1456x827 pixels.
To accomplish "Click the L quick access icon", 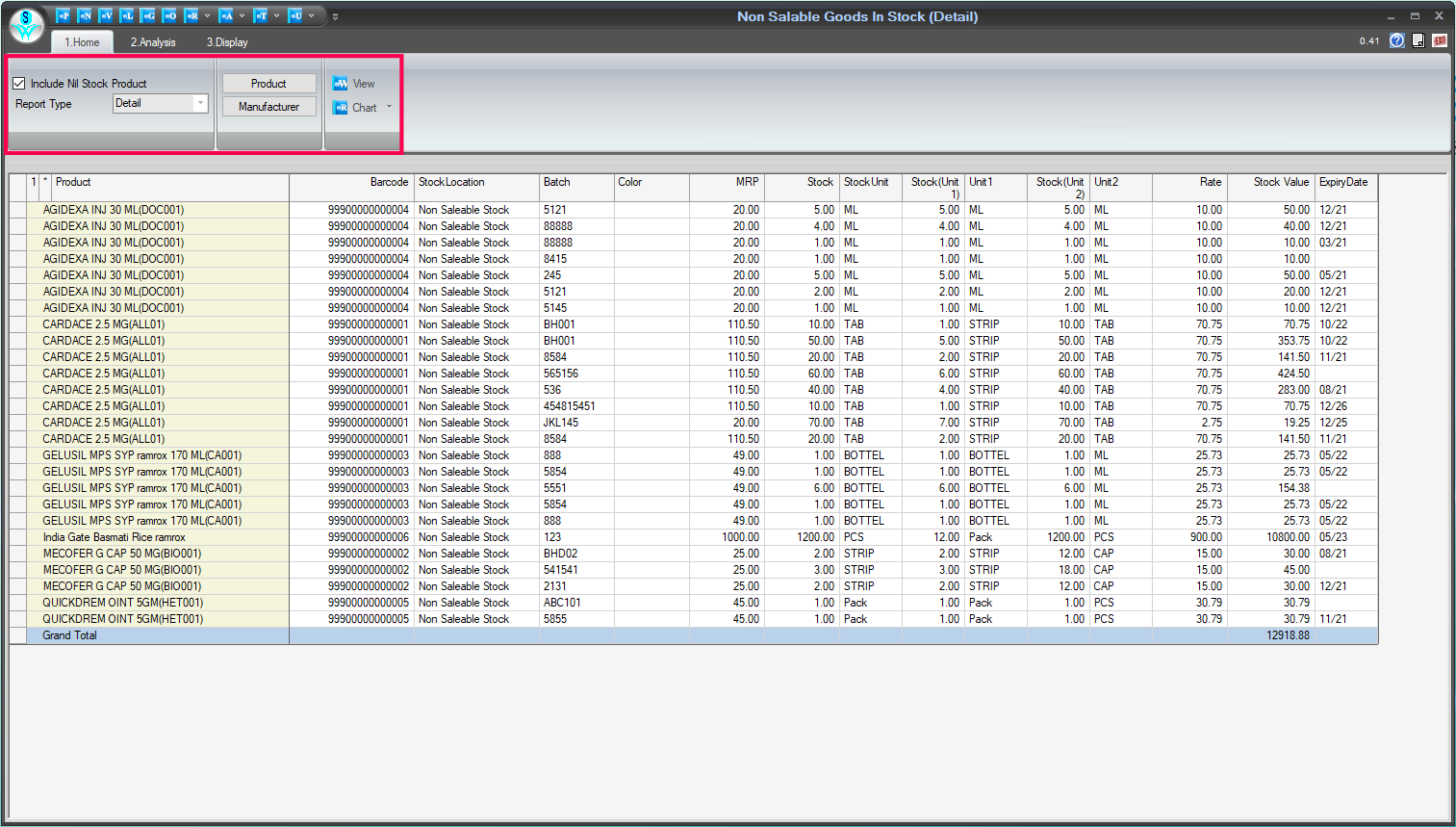I will coord(127,15).
